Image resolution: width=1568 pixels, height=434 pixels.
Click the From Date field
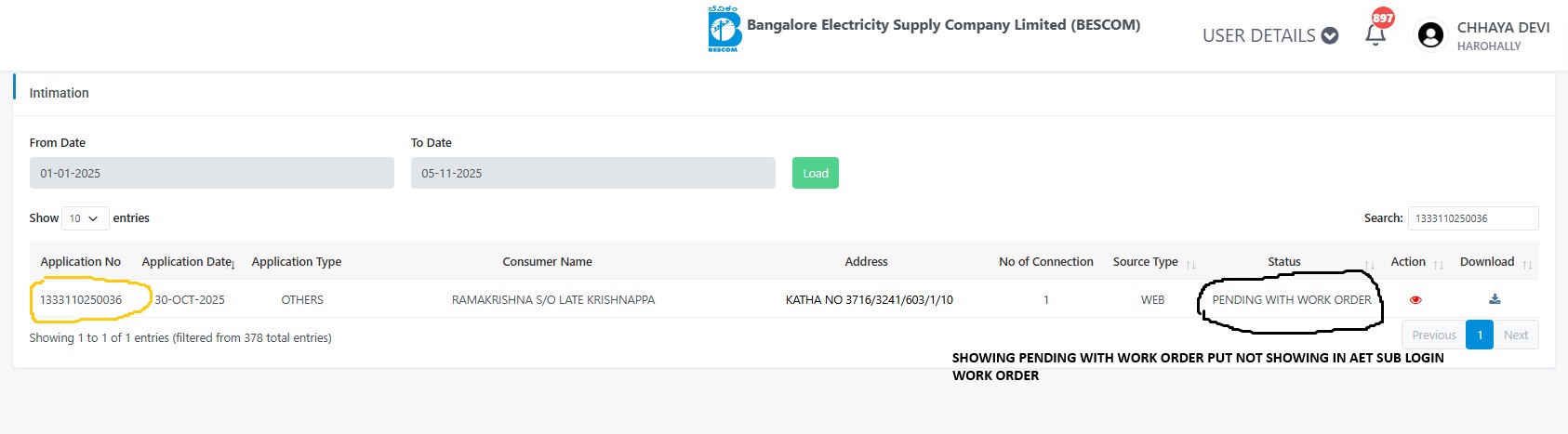[211, 173]
